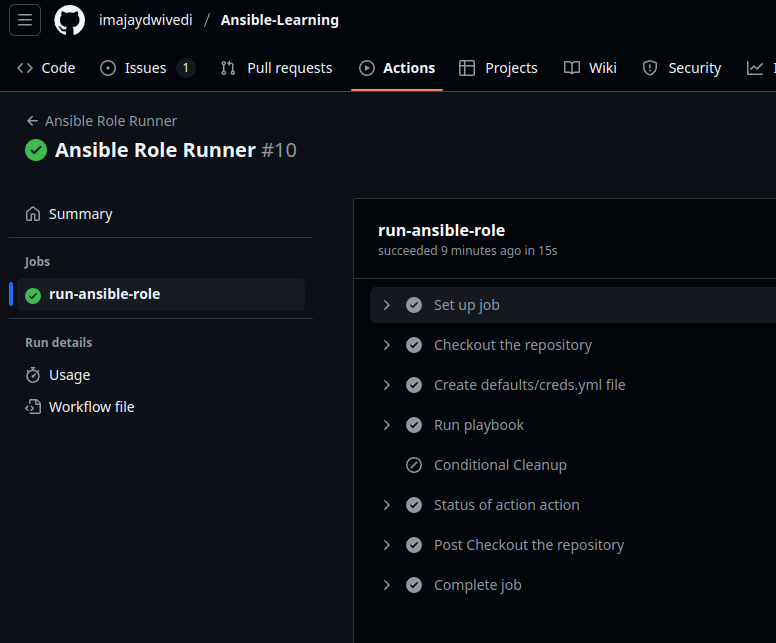
Task: Go to the Wiki tab
Action: [x=590, y=68]
